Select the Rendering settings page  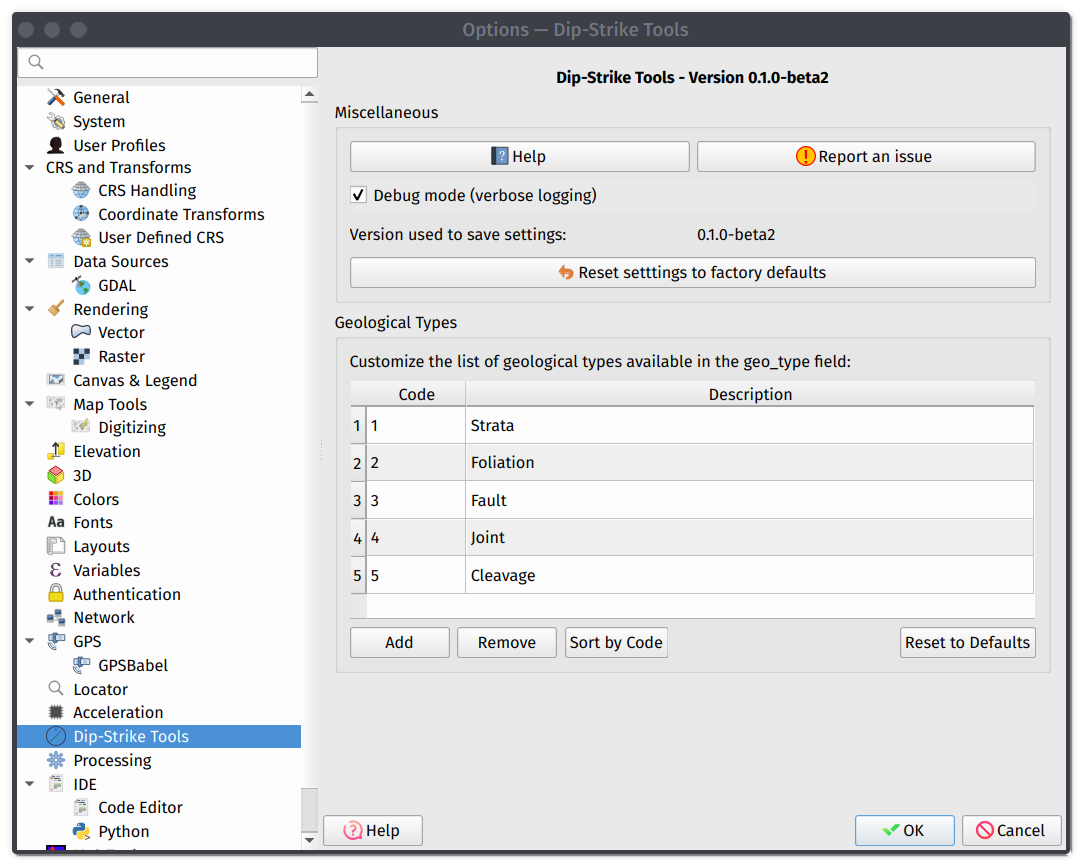(110, 309)
